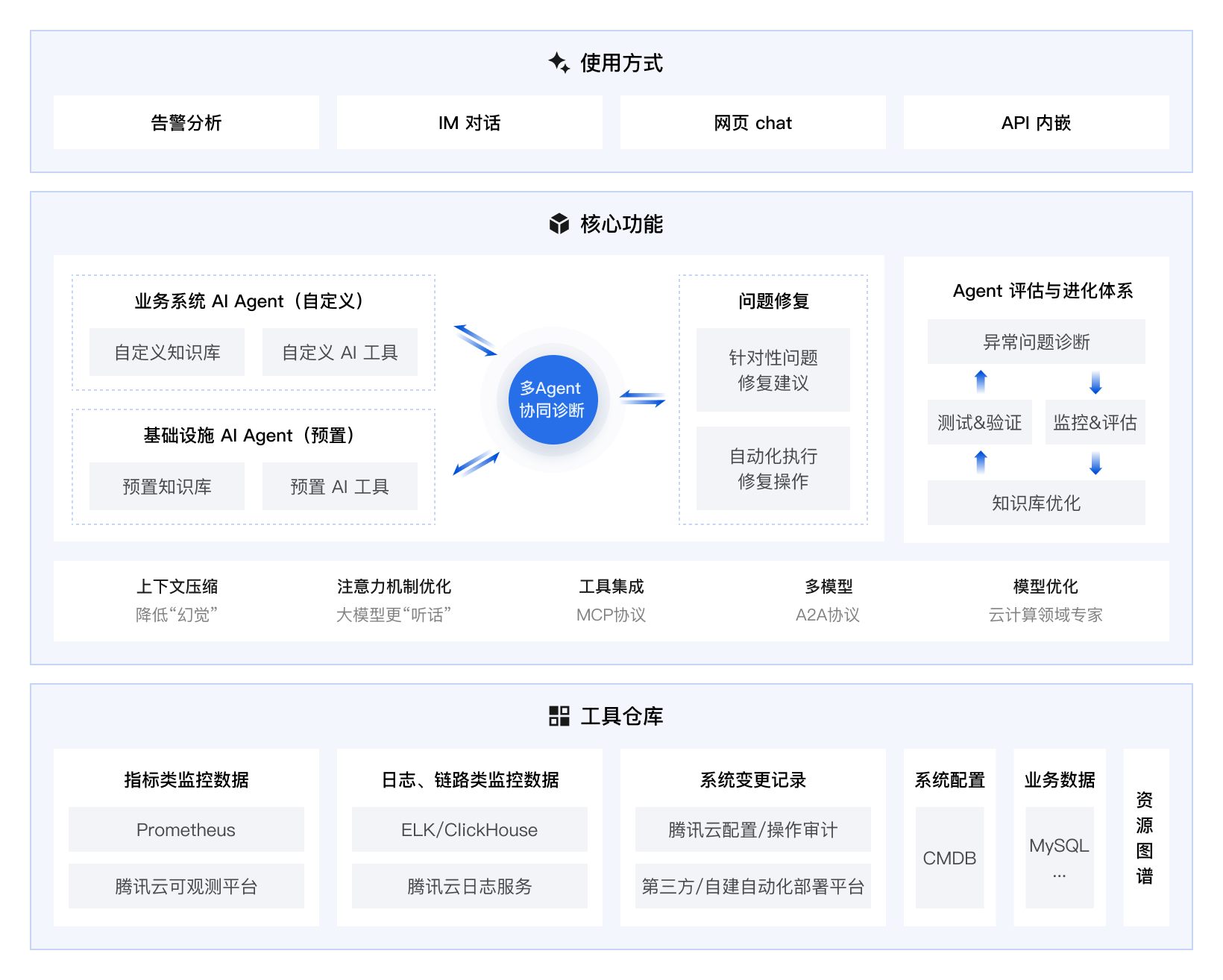Click the ELK/ClickHouse block
Image resolution: width=1223 pixels, height=980 pixels.
470,829
